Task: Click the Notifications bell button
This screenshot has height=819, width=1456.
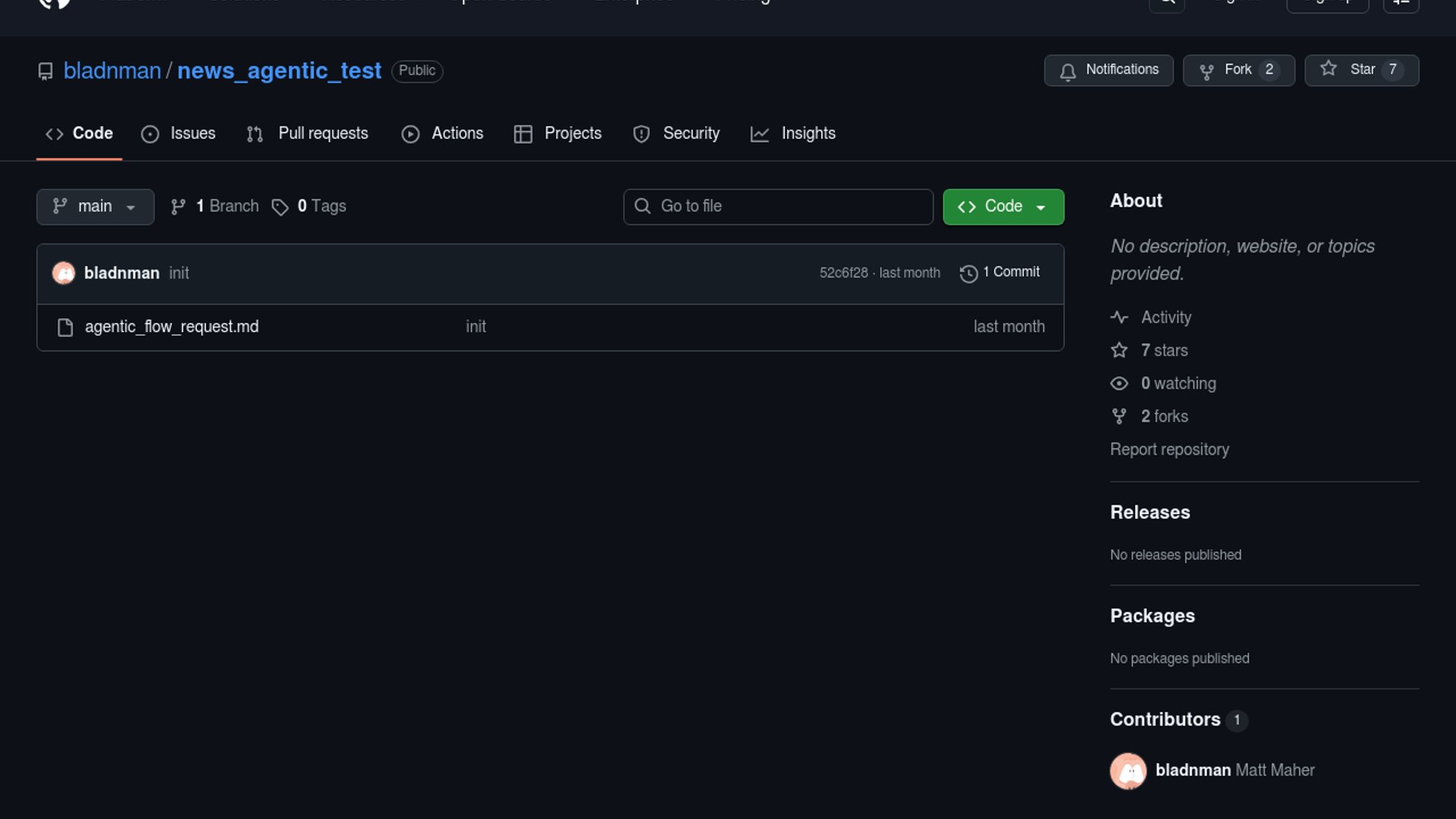Action: tap(1108, 71)
